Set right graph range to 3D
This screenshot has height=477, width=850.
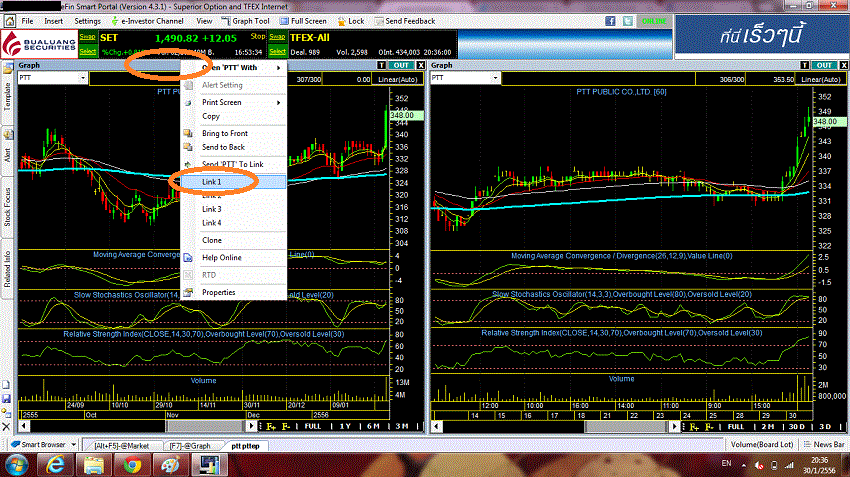click(825, 427)
